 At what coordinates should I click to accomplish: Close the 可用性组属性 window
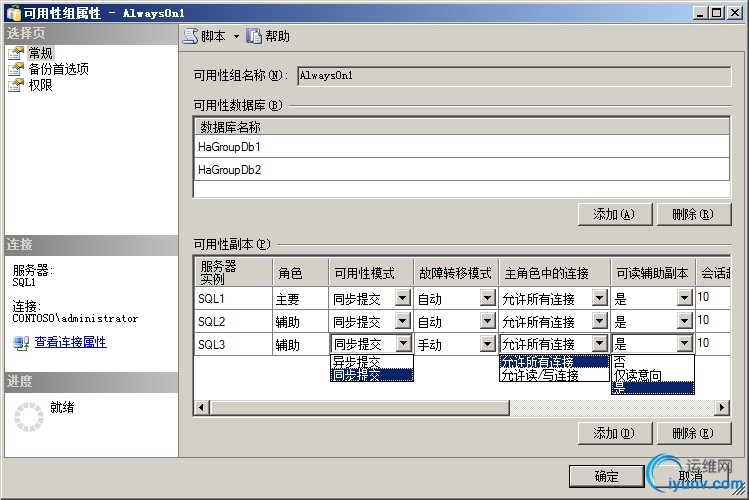click(735, 13)
